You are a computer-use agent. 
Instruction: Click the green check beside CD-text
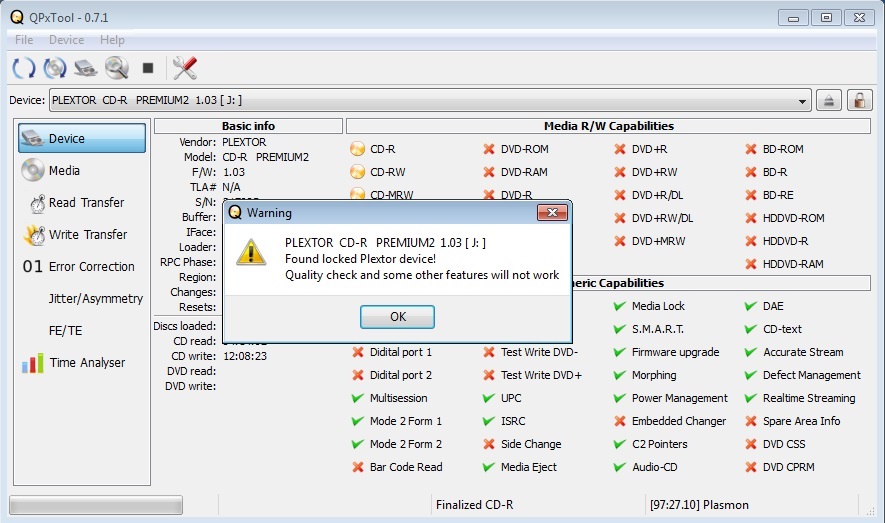click(751, 329)
